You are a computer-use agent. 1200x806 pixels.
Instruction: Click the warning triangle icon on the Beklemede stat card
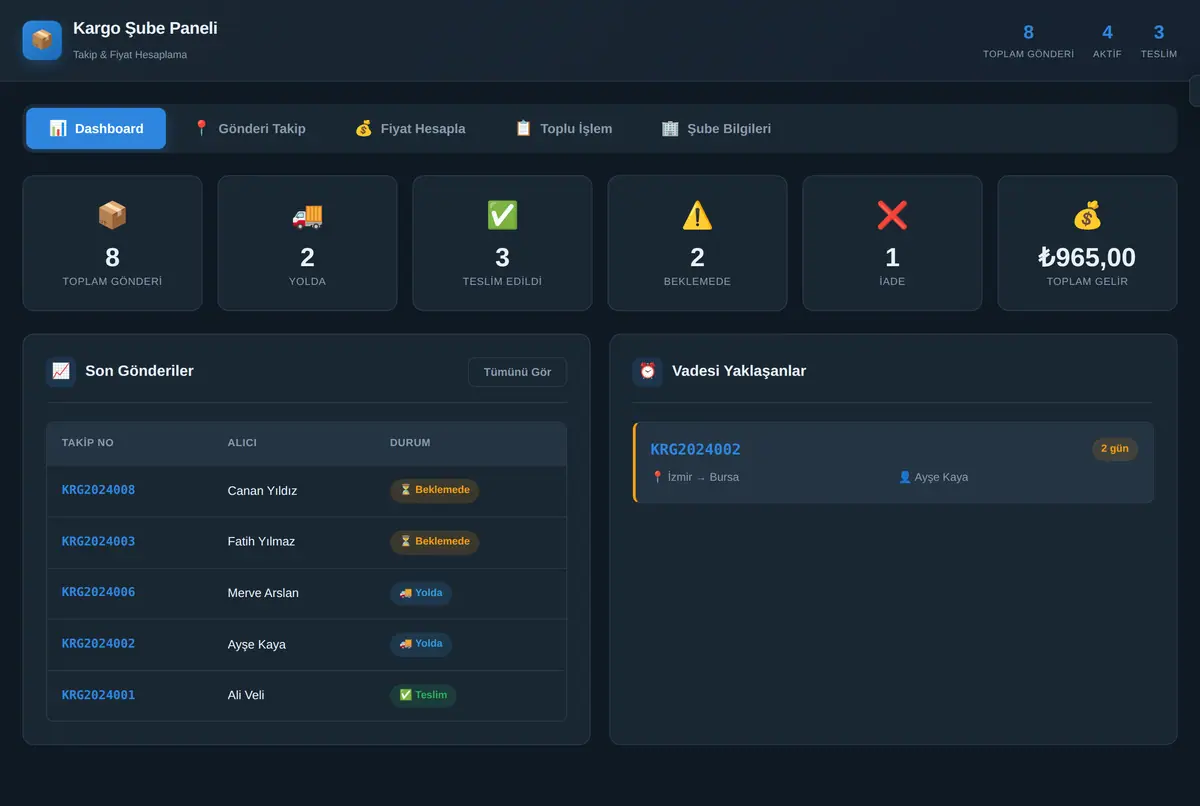pyautogui.click(x=697, y=215)
